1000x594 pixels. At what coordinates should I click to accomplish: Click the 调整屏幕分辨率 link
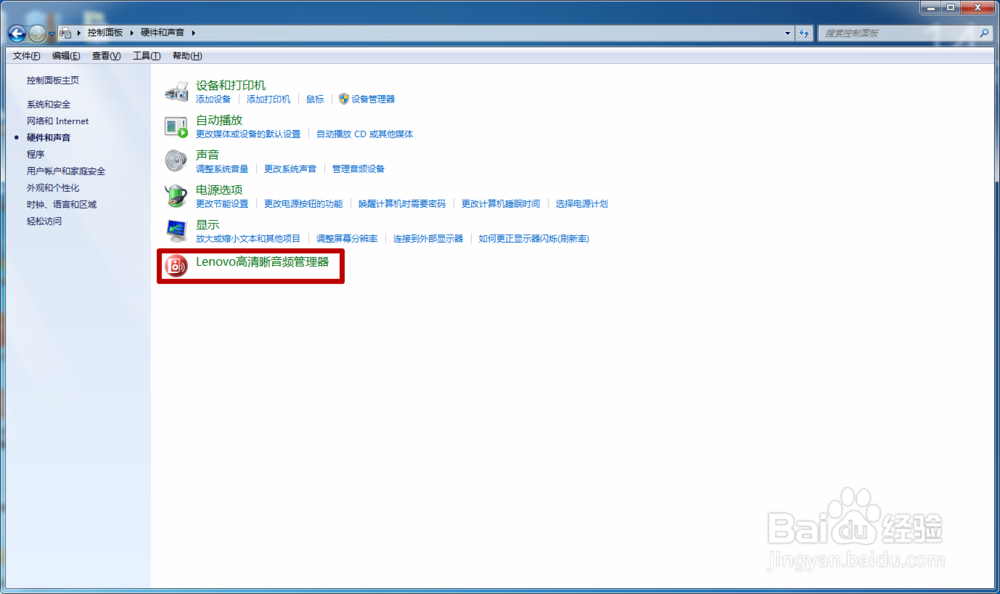click(x=347, y=239)
